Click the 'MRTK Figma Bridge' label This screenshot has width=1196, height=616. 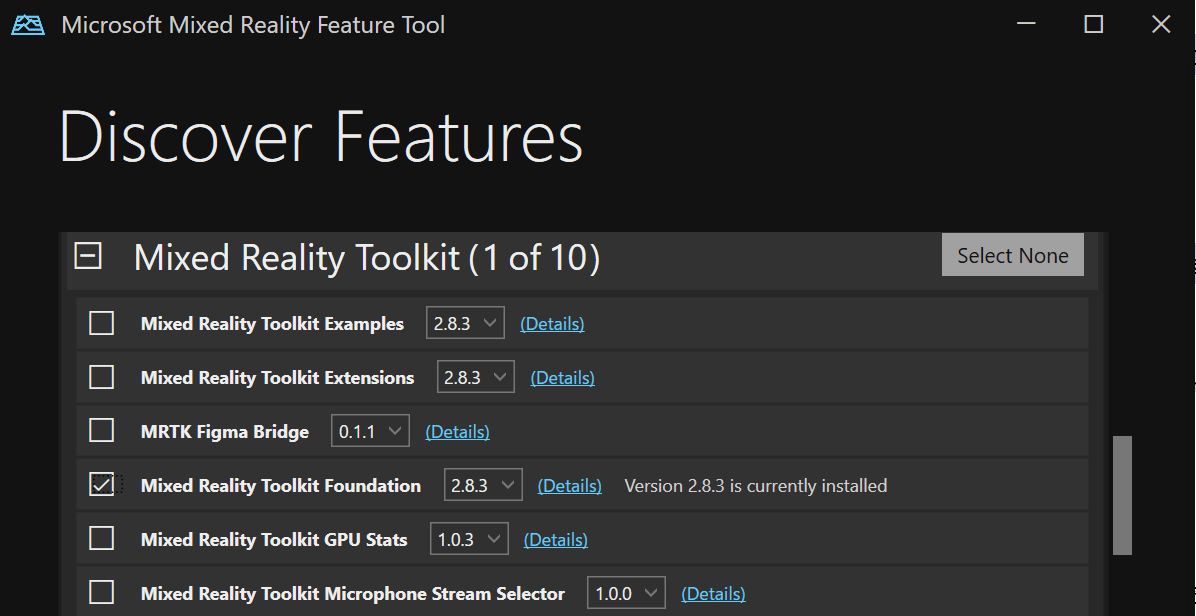coord(225,432)
